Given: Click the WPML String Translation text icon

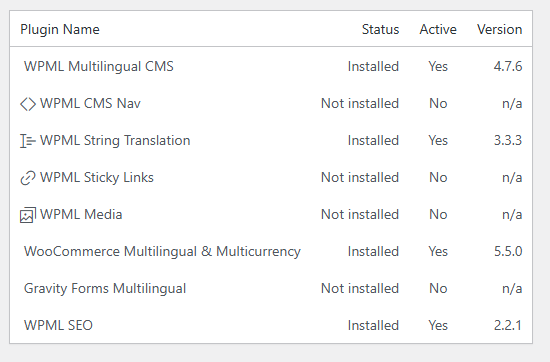Looking at the screenshot, I should (28, 141).
